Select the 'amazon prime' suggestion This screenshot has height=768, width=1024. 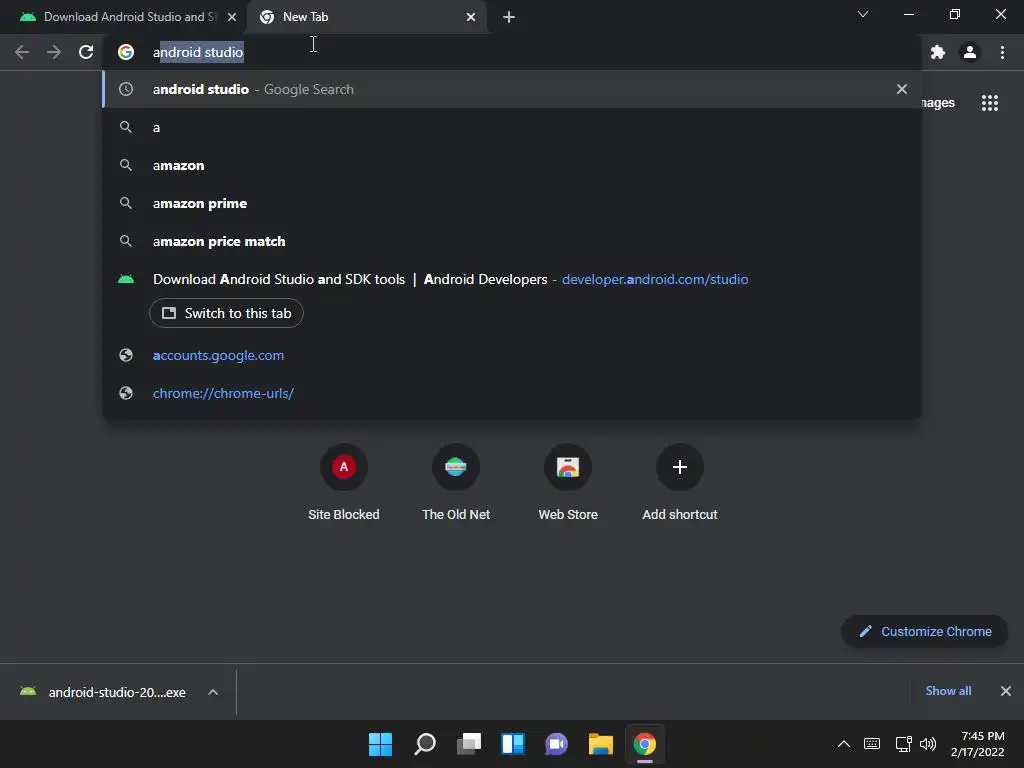[512, 203]
